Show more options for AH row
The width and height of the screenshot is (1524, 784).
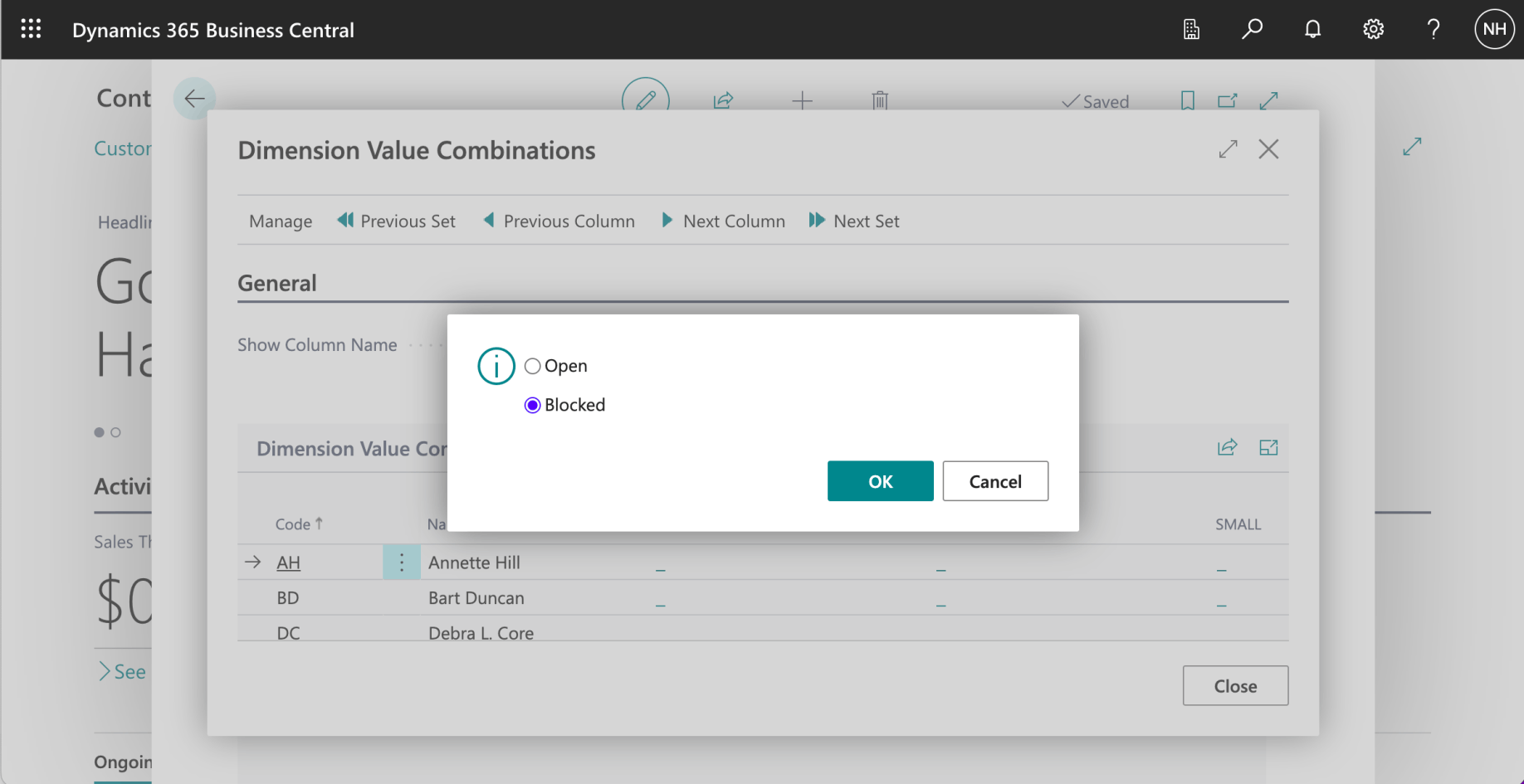(402, 562)
